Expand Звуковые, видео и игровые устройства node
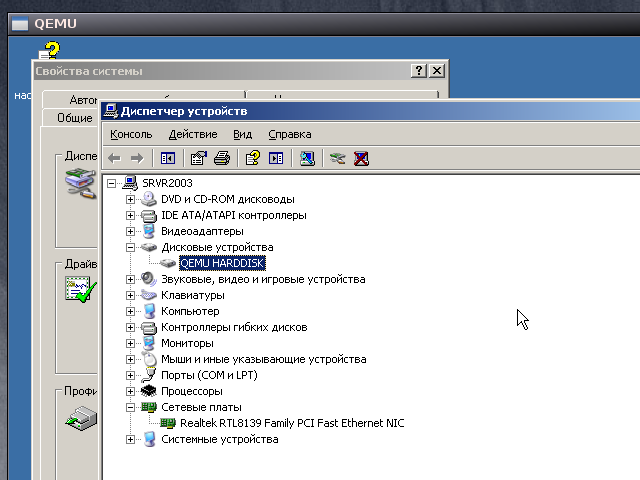This screenshot has height=480, width=640. tap(130, 279)
